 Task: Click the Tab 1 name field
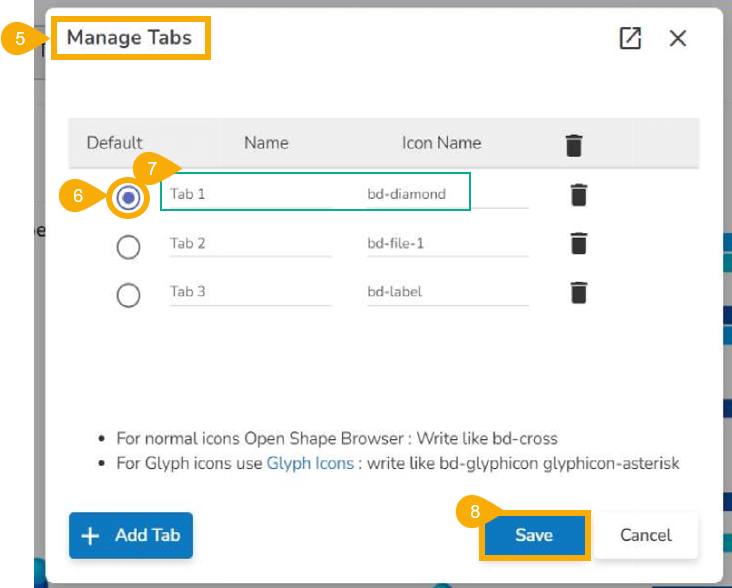250,194
